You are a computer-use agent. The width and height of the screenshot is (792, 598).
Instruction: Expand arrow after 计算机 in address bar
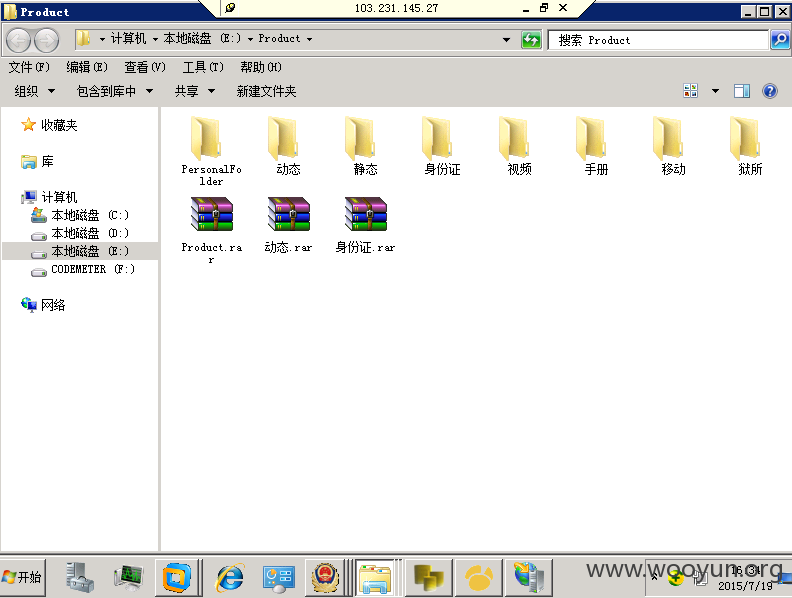pyautogui.click(x=155, y=39)
